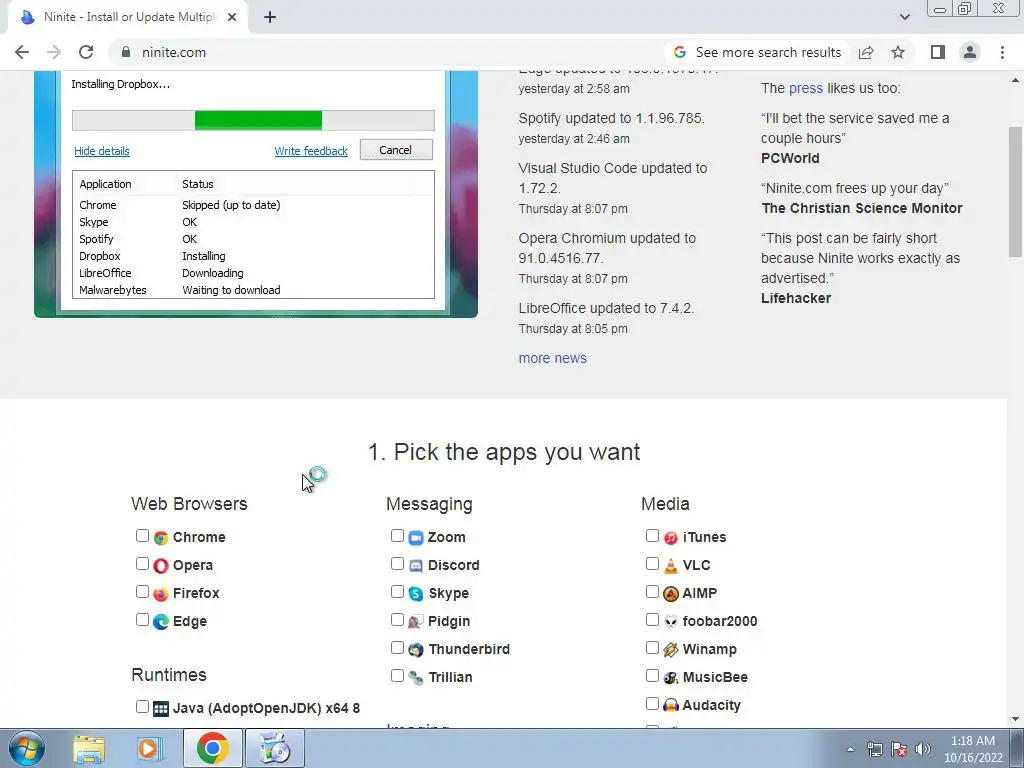Check the Discord checkbox
Screen dimensions: 1024x768
(397, 564)
